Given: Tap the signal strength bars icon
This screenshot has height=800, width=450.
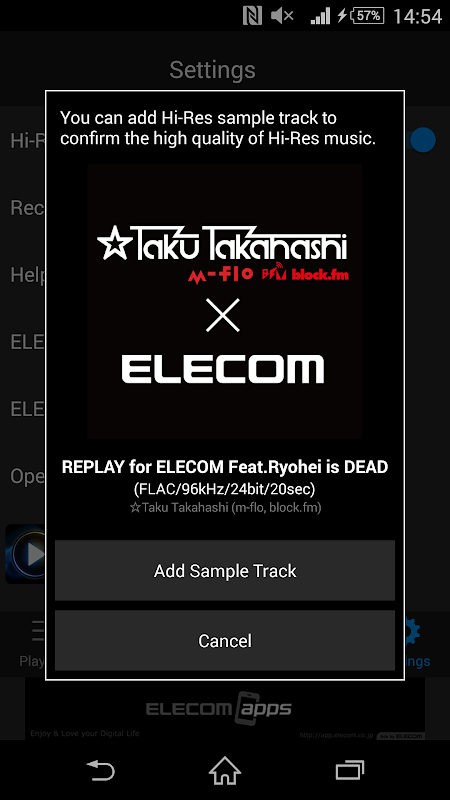Looking at the screenshot, I should click(320, 16).
